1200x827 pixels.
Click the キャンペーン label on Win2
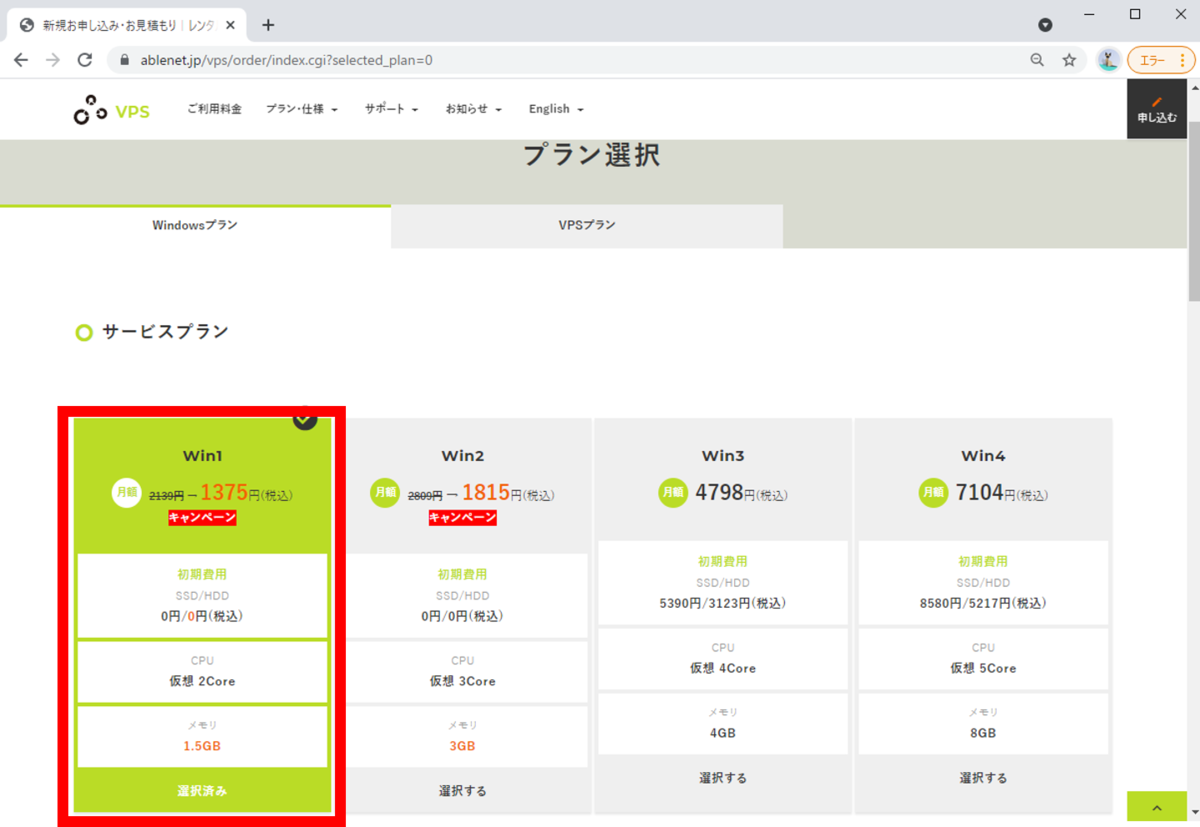coord(463,518)
